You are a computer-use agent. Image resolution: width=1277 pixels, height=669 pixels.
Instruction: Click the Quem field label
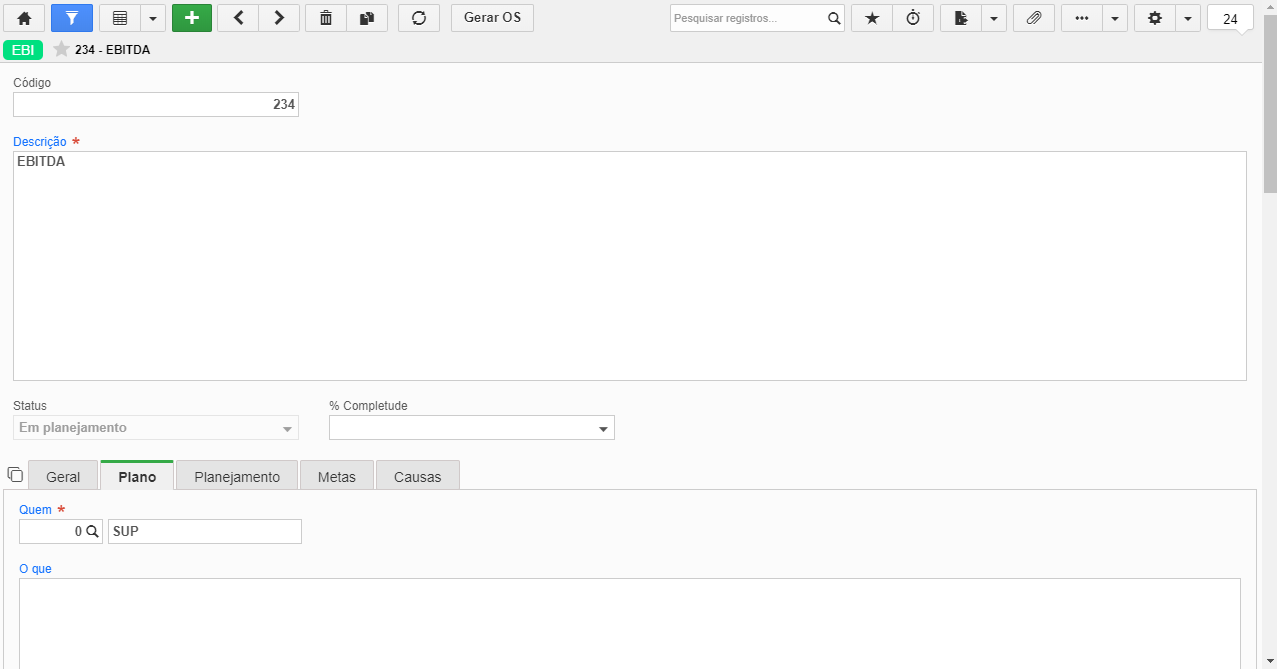(x=36, y=510)
